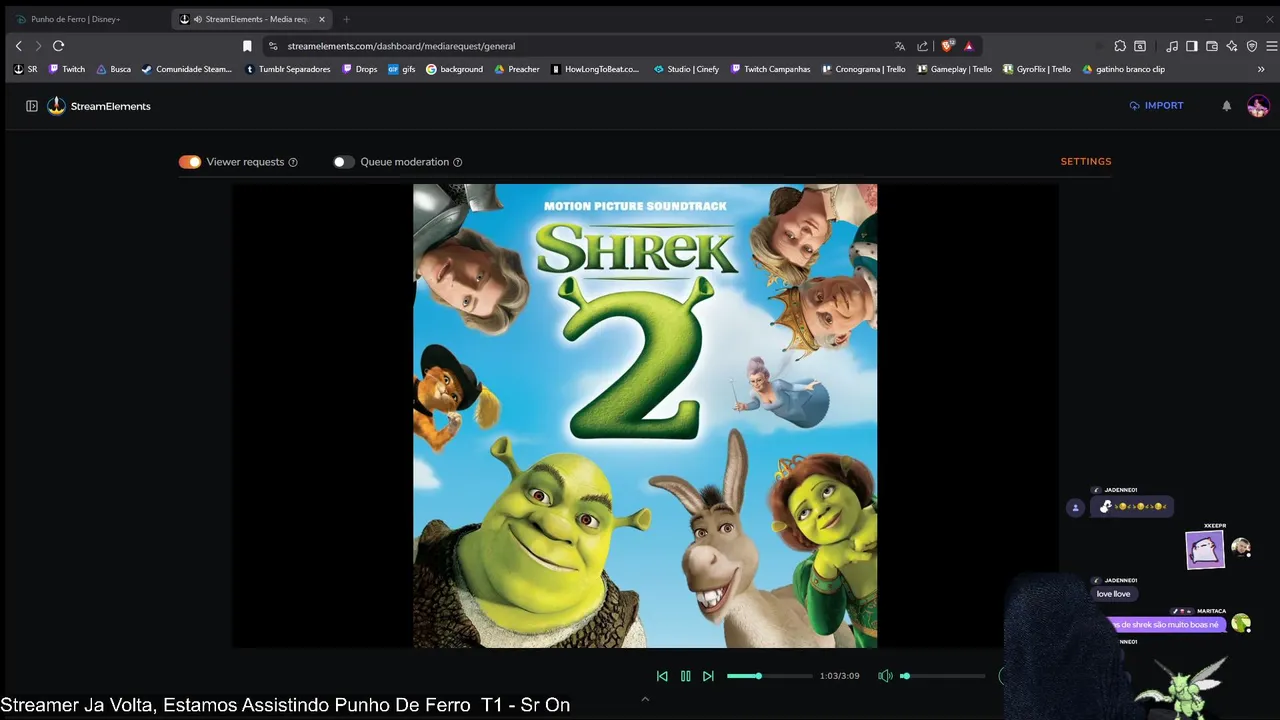Toggle the StreamElements sidebar panel icon
The image size is (1280, 720).
pyautogui.click(x=32, y=106)
